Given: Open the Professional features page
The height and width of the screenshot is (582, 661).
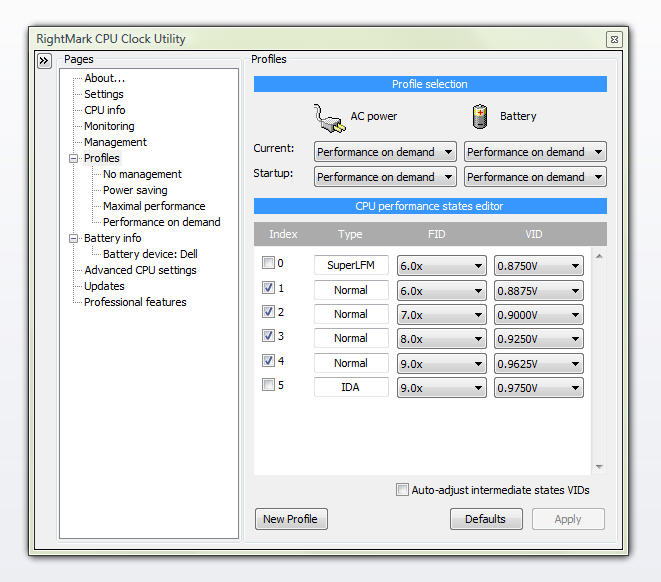Looking at the screenshot, I should coord(135,303).
